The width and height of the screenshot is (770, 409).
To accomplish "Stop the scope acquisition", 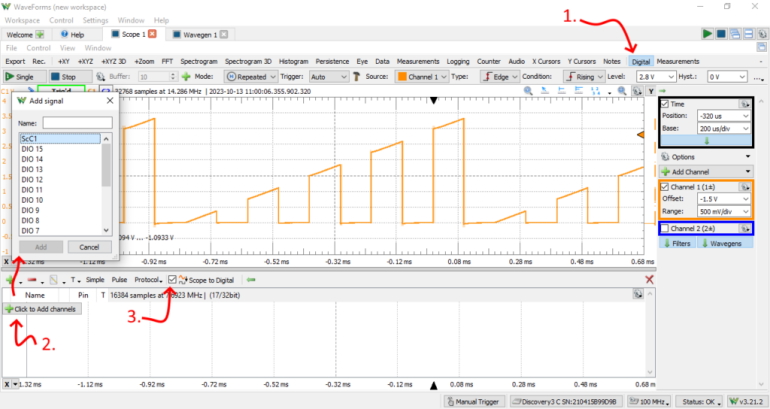I will 63,76.
